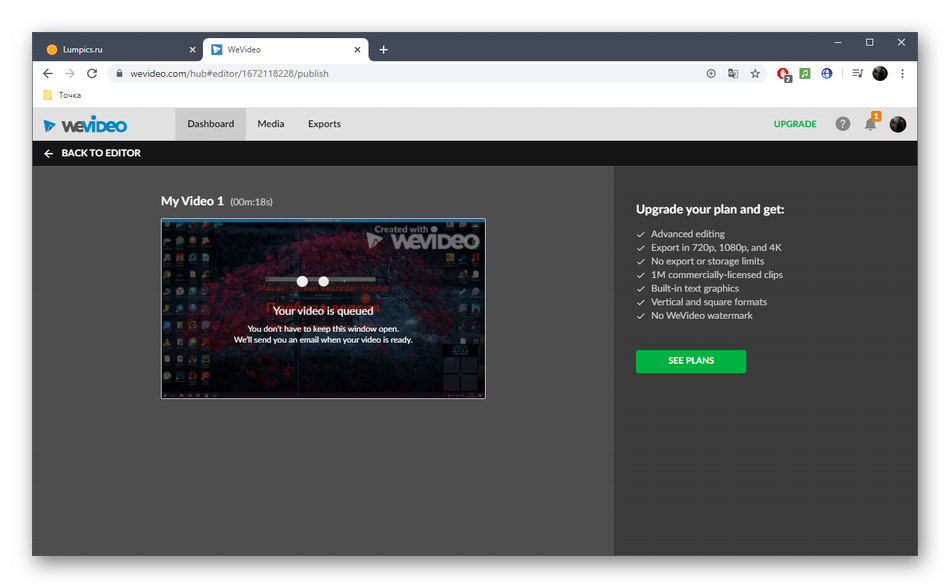Select the WeVideo browser tab
950x588 pixels.
[285, 50]
